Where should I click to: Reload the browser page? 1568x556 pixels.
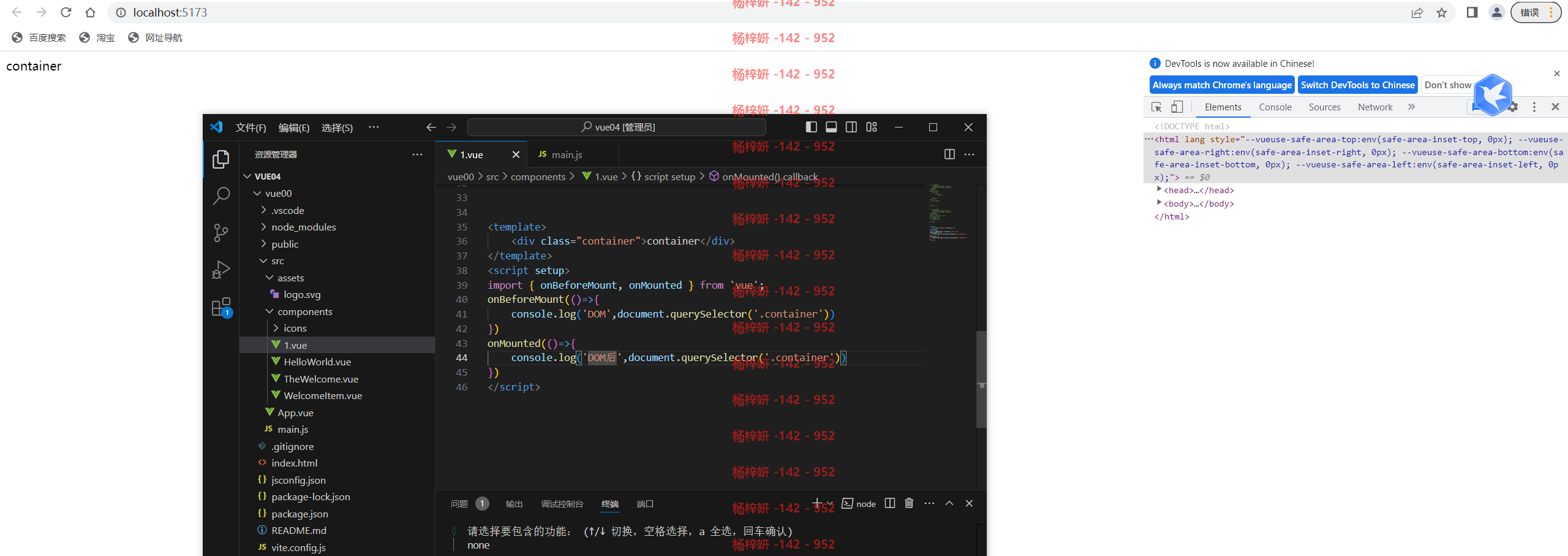click(66, 12)
